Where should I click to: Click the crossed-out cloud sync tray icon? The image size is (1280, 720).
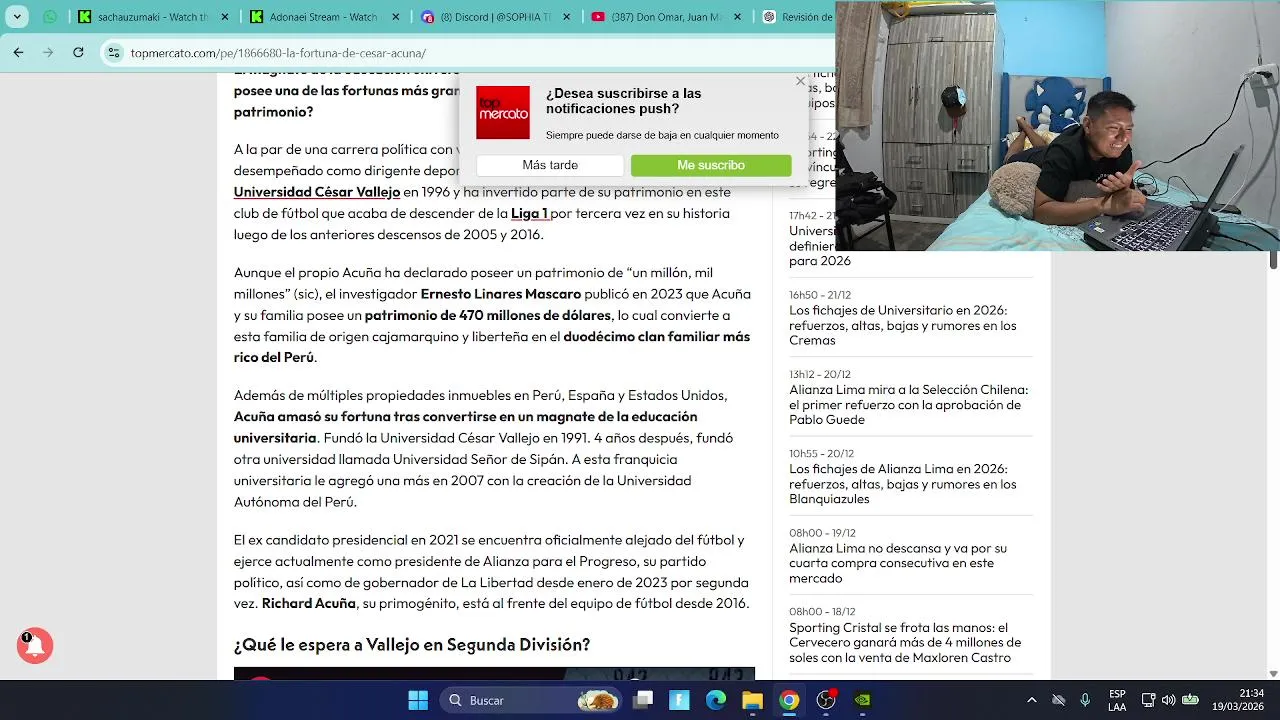pyautogui.click(x=1058, y=700)
